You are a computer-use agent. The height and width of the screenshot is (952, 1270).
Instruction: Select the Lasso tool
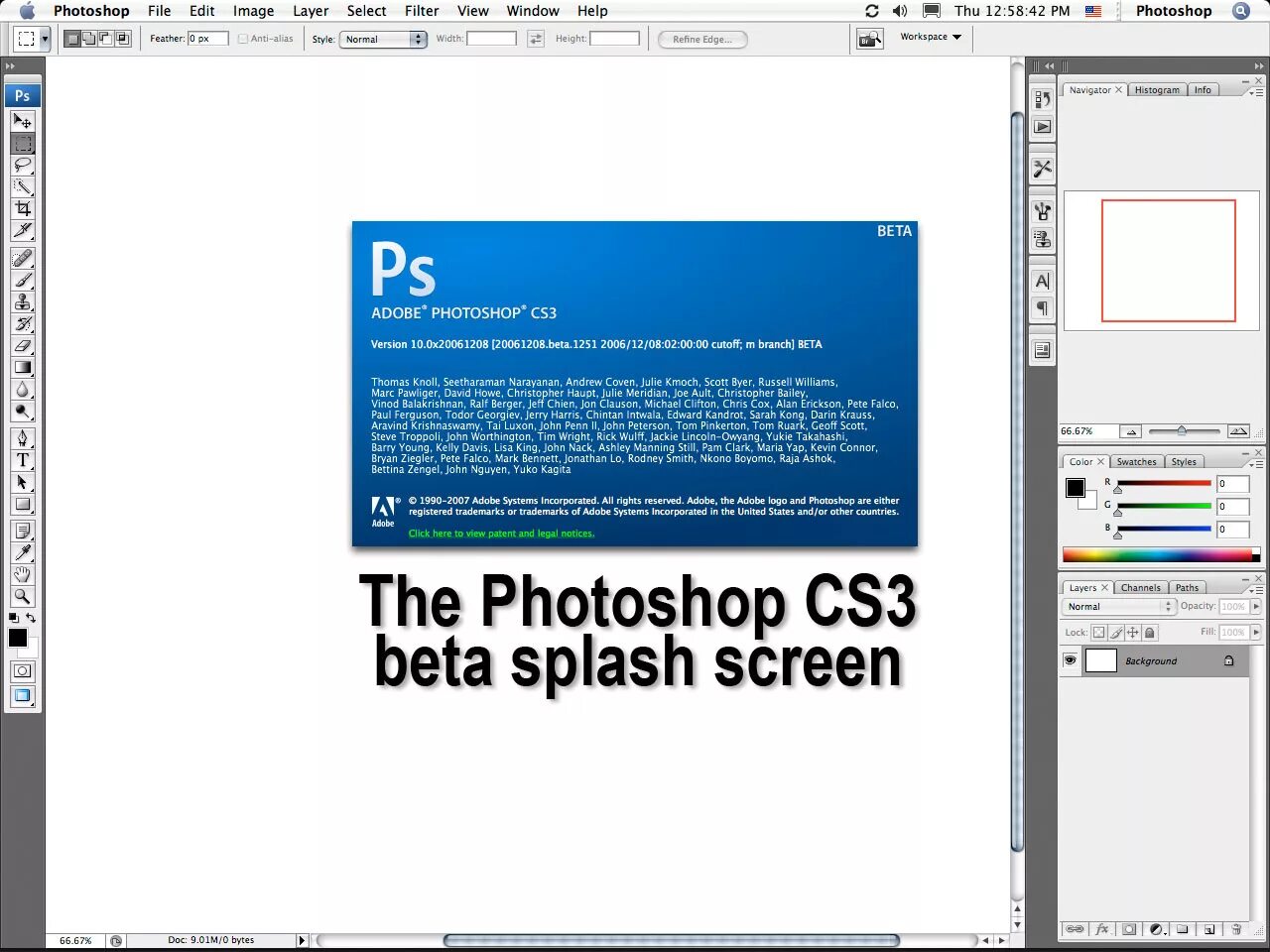[x=22, y=165]
